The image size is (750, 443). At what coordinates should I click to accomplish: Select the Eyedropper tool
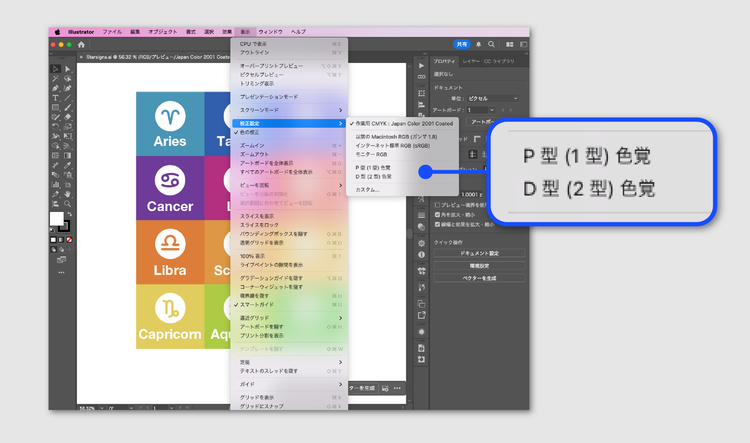67,165
